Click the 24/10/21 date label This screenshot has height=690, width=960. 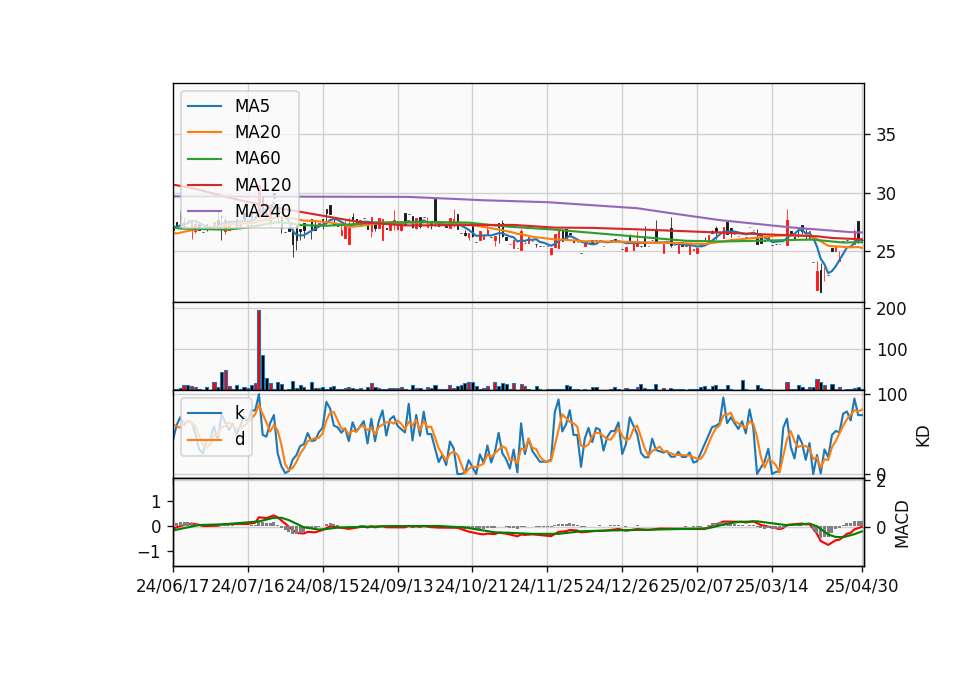pyautogui.click(x=472, y=586)
